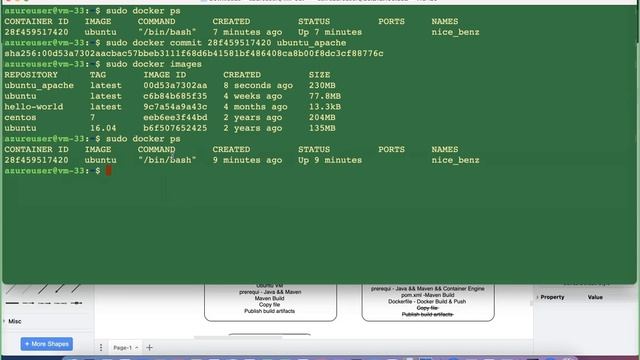Screen dimensions: 640x360
Task: Click the '8 seconds ago' created value
Action: [258, 86]
